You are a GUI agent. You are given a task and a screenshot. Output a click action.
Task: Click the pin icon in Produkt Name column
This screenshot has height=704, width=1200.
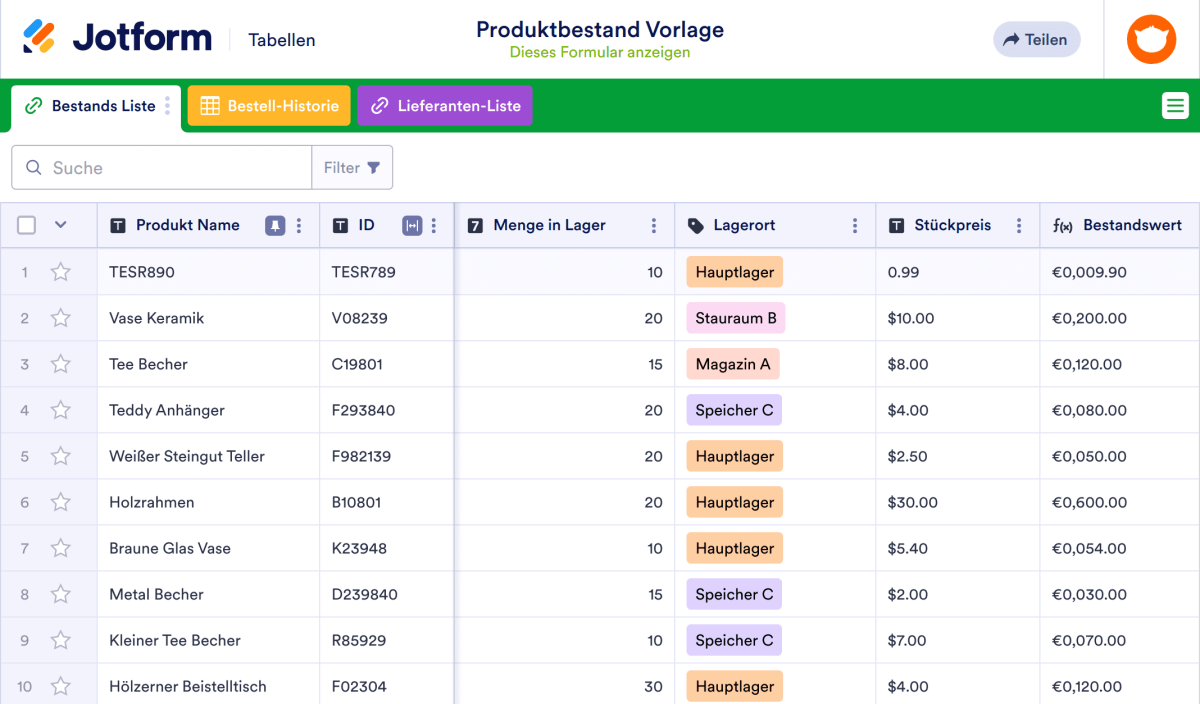275,226
